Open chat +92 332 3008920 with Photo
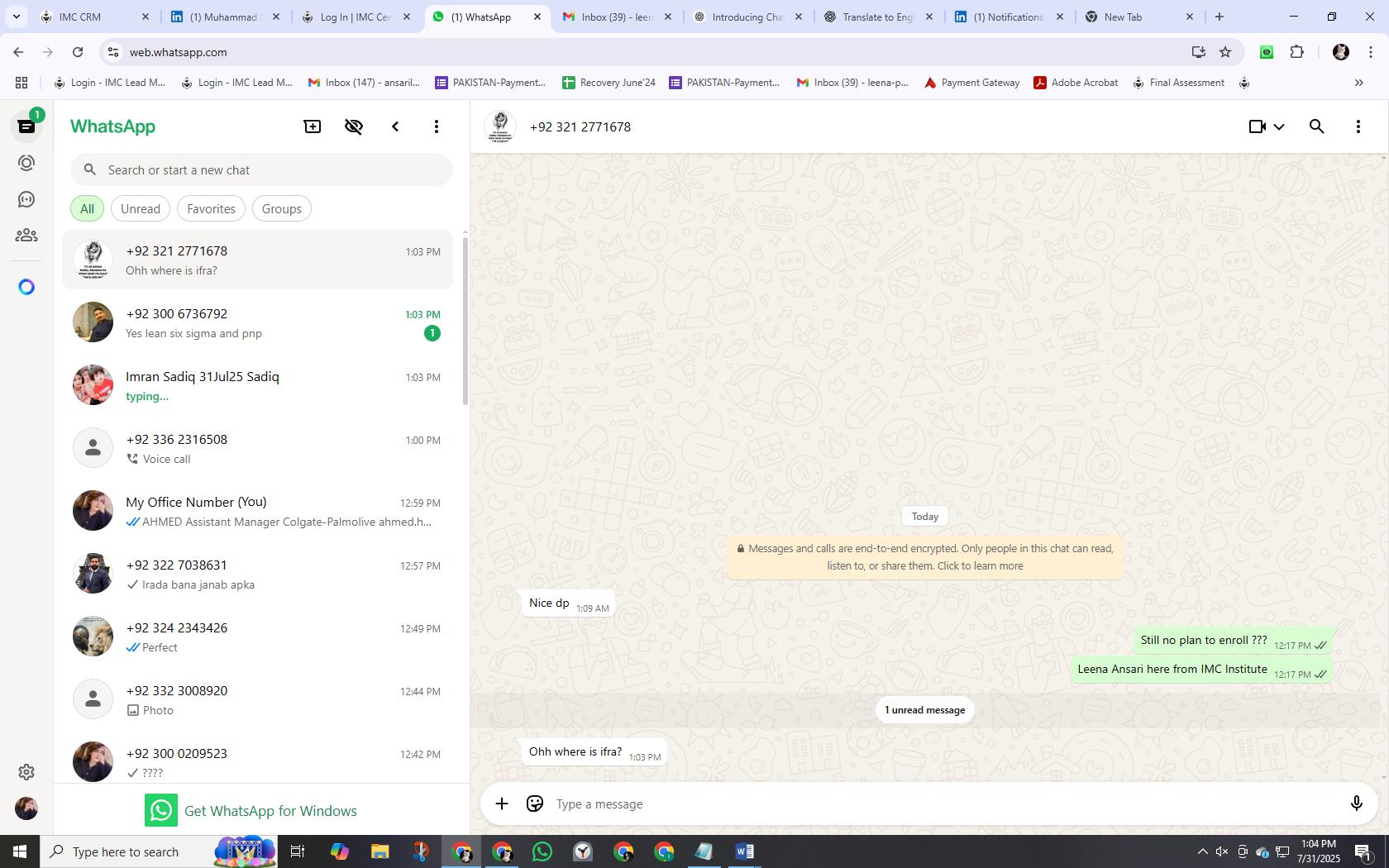This screenshot has height=868, width=1389. [257, 699]
